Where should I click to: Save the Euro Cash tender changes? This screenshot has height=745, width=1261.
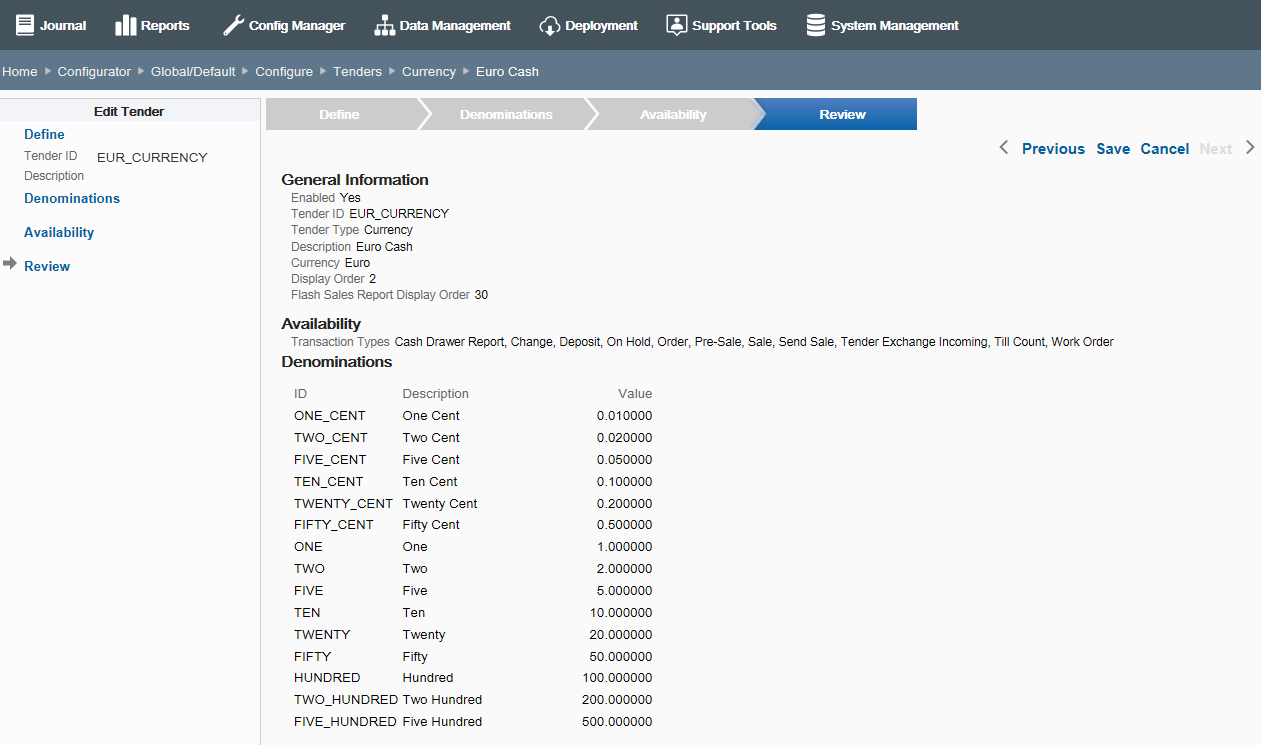[x=1113, y=148]
